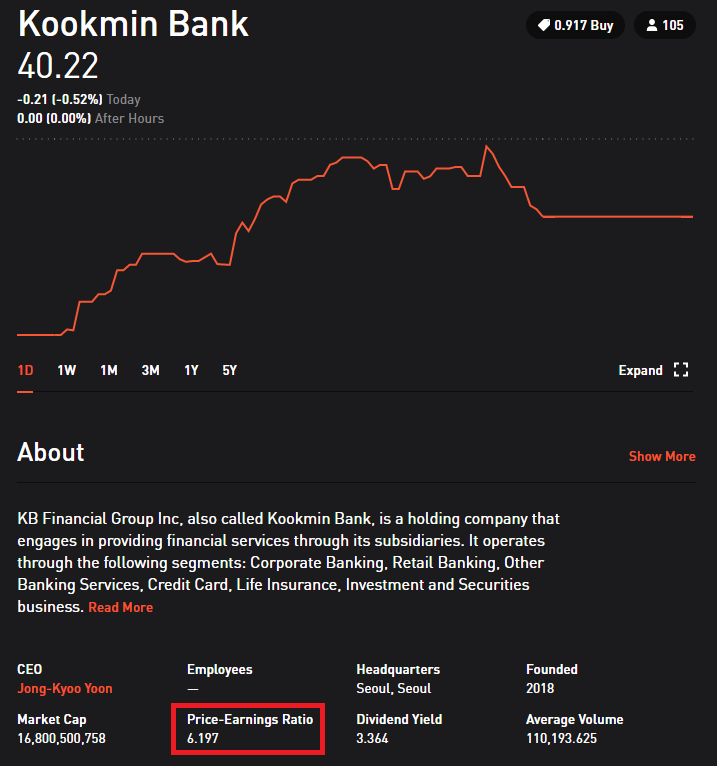
Task: Select the 1D chart range tab
Action: click(x=25, y=370)
